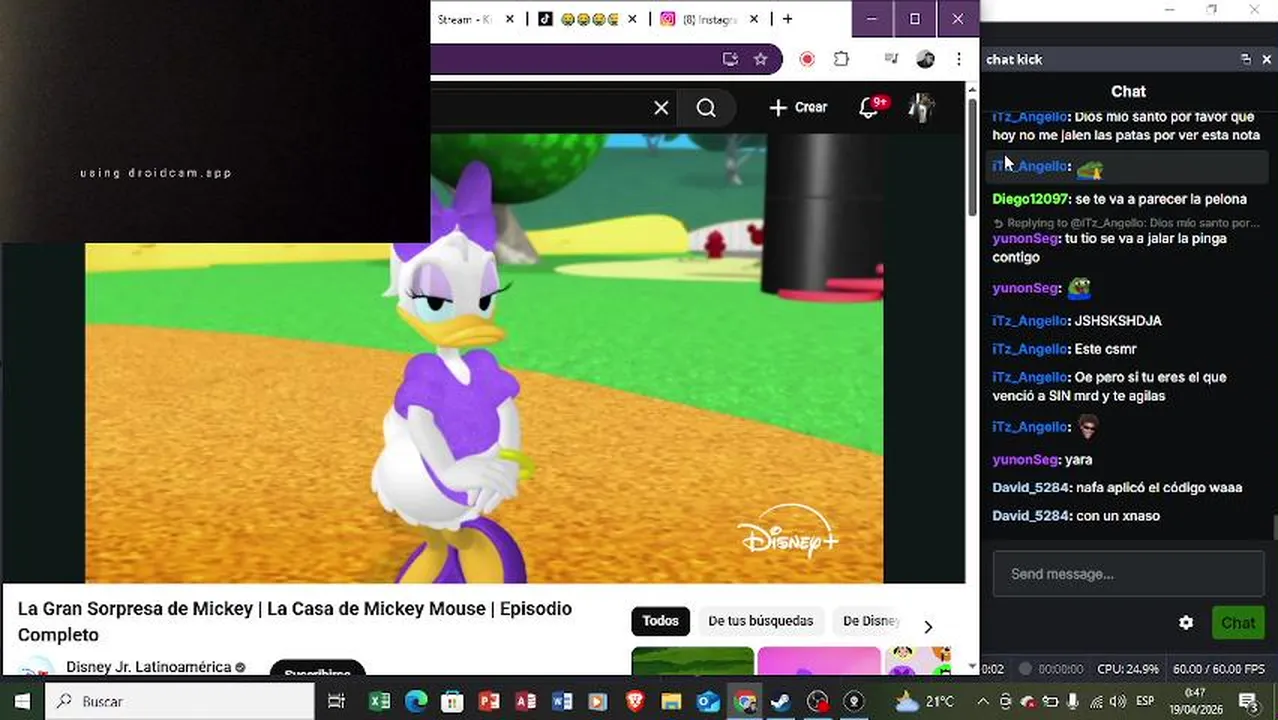Open Excel from the taskbar
1278x720 pixels.
point(380,701)
